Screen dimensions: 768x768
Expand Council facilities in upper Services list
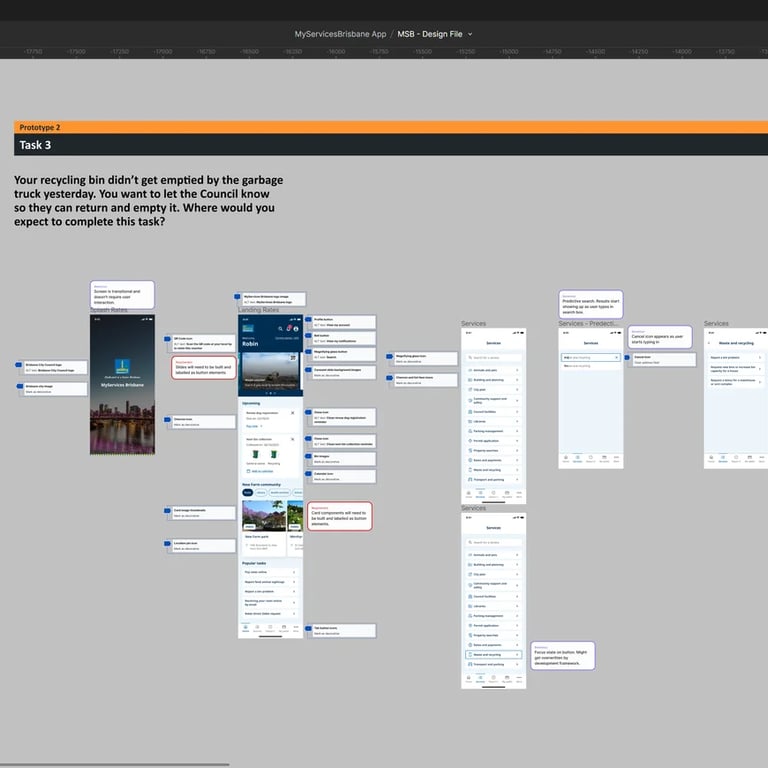493,412
